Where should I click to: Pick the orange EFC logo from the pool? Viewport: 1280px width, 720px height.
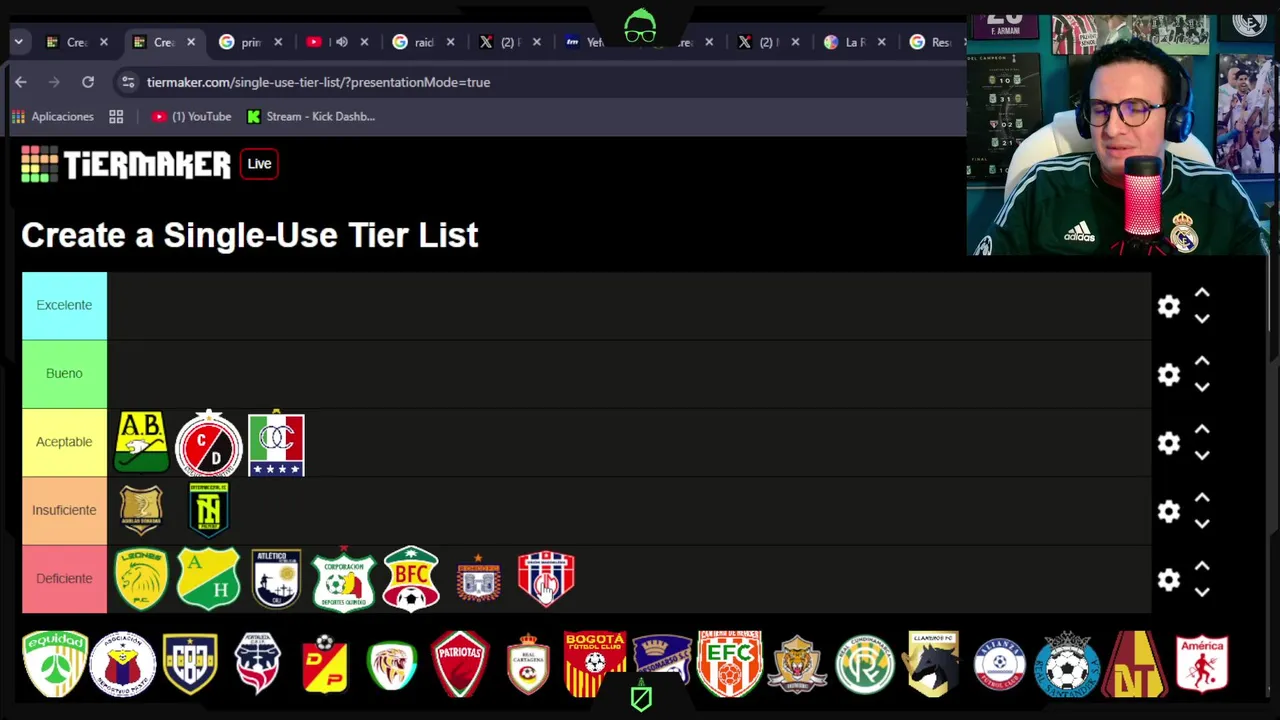(730, 663)
